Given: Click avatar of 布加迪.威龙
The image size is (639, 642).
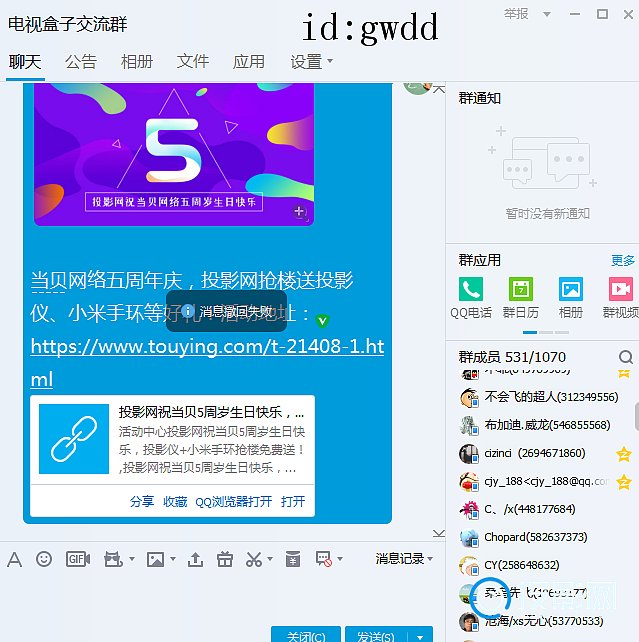Looking at the screenshot, I should [469, 425].
